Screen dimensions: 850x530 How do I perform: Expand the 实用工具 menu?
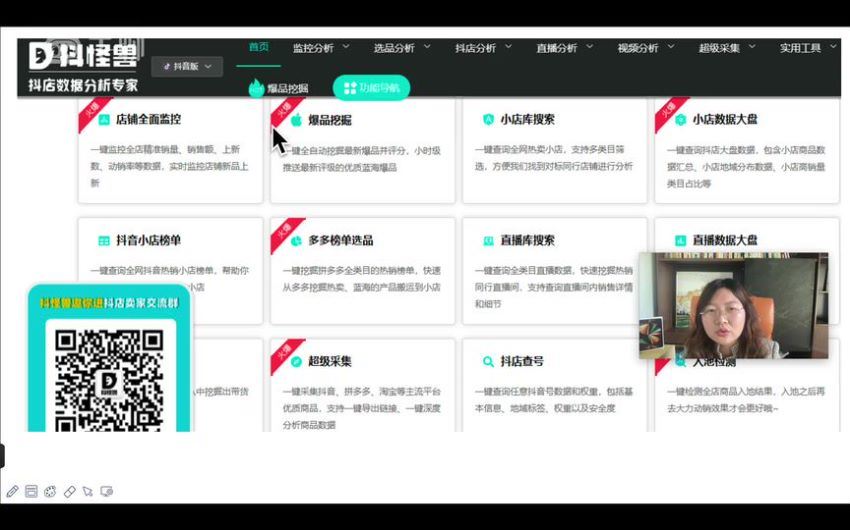click(808, 48)
